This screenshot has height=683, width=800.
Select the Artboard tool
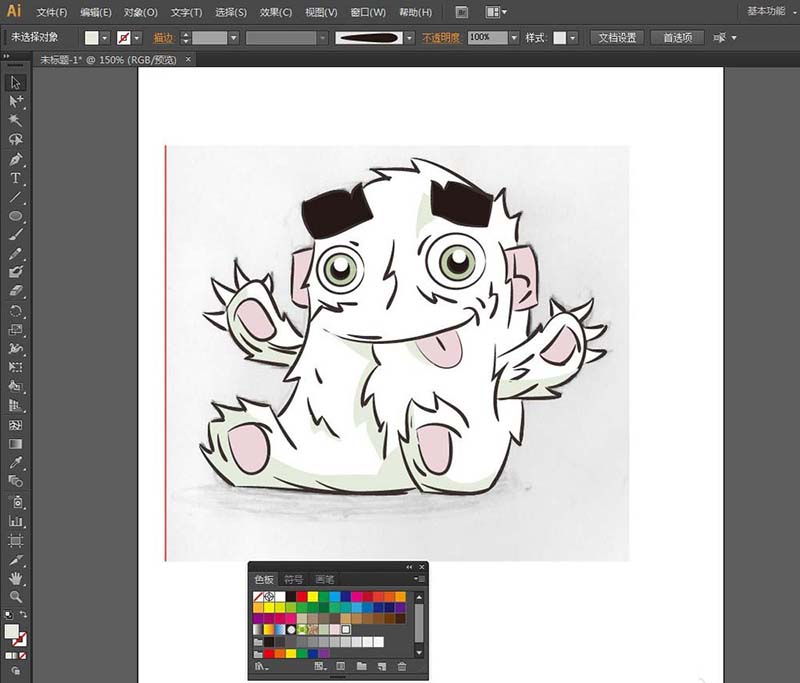(15, 541)
